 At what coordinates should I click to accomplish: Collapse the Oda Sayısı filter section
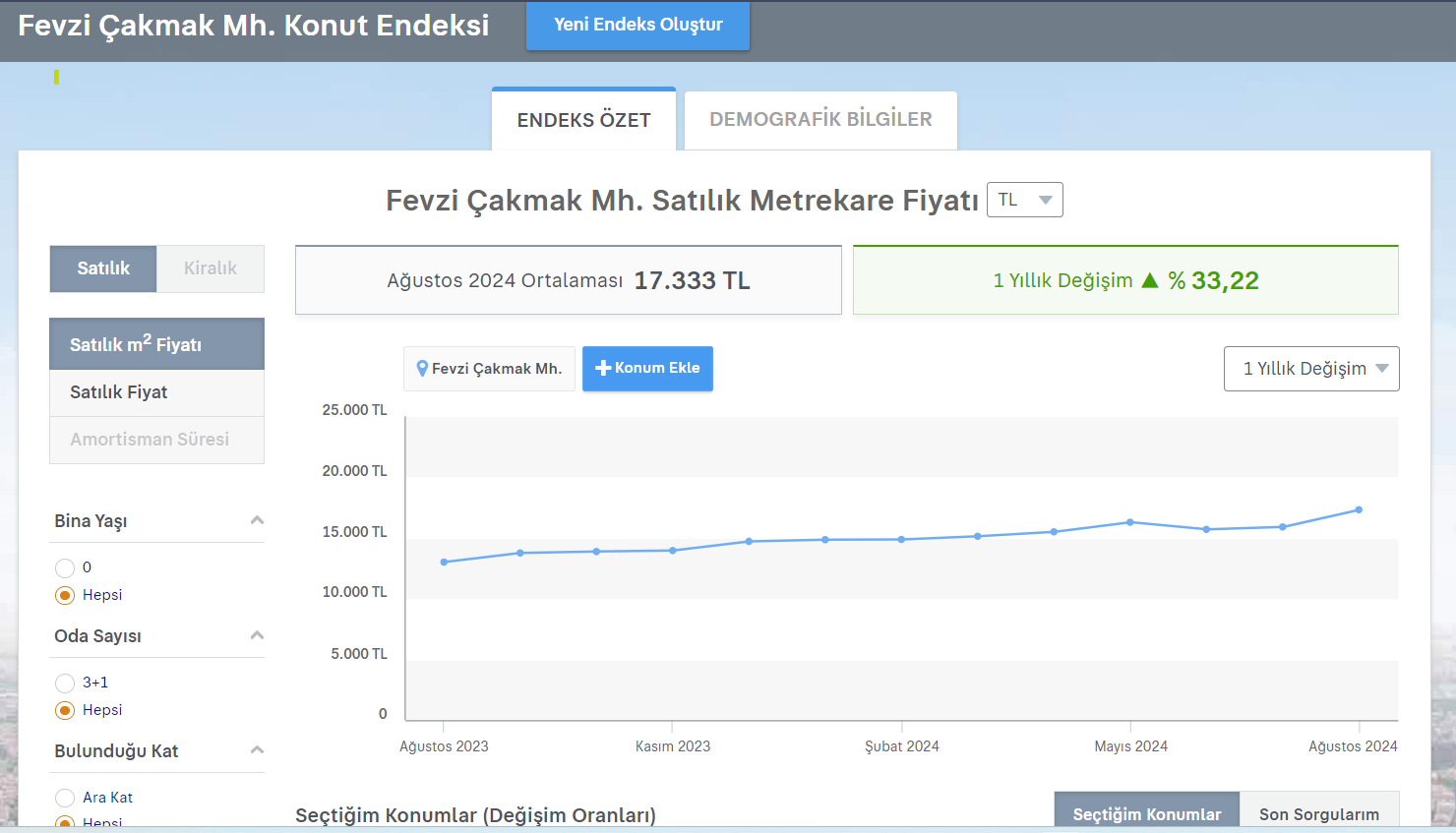(257, 635)
